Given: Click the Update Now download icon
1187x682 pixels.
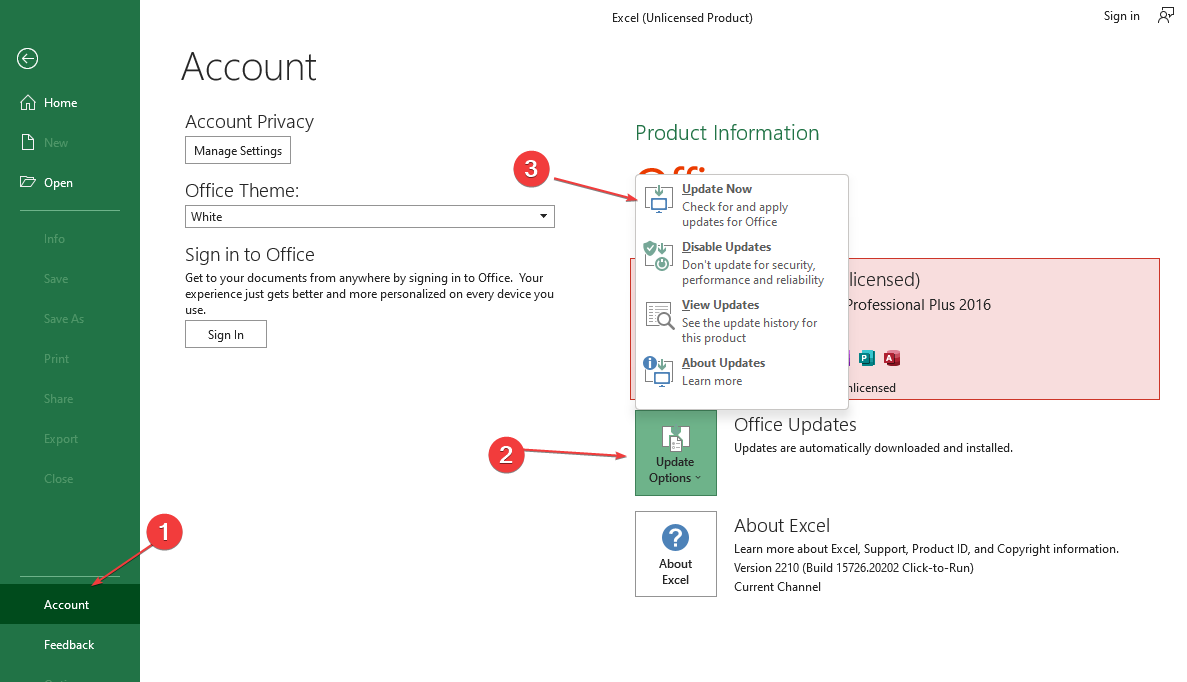Looking at the screenshot, I should tap(659, 198).
